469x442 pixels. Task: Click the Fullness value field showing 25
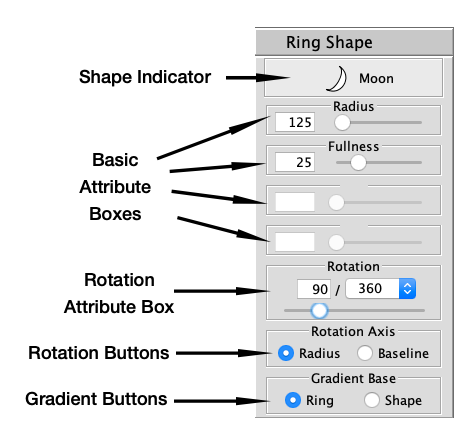pyautogui.click(x=295, y=162)
